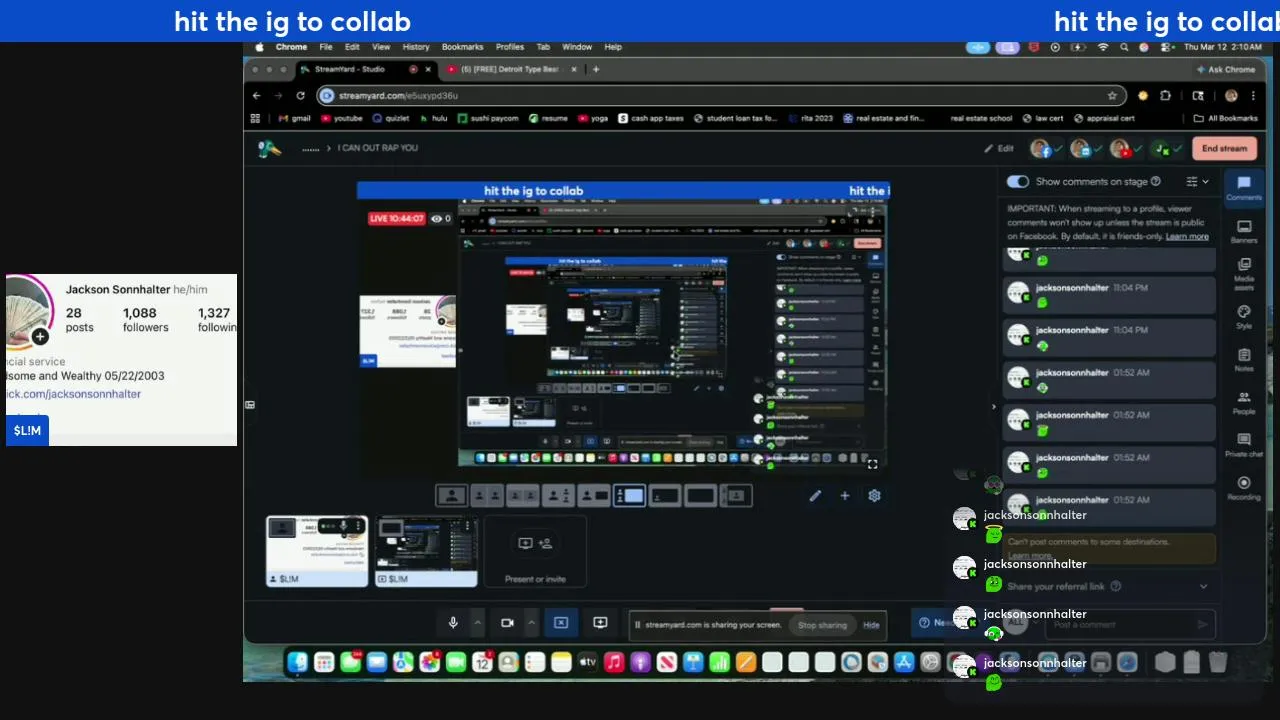Open Chrome extensions puzzle icon
1280x720 pixels.
click(1165, 96)
